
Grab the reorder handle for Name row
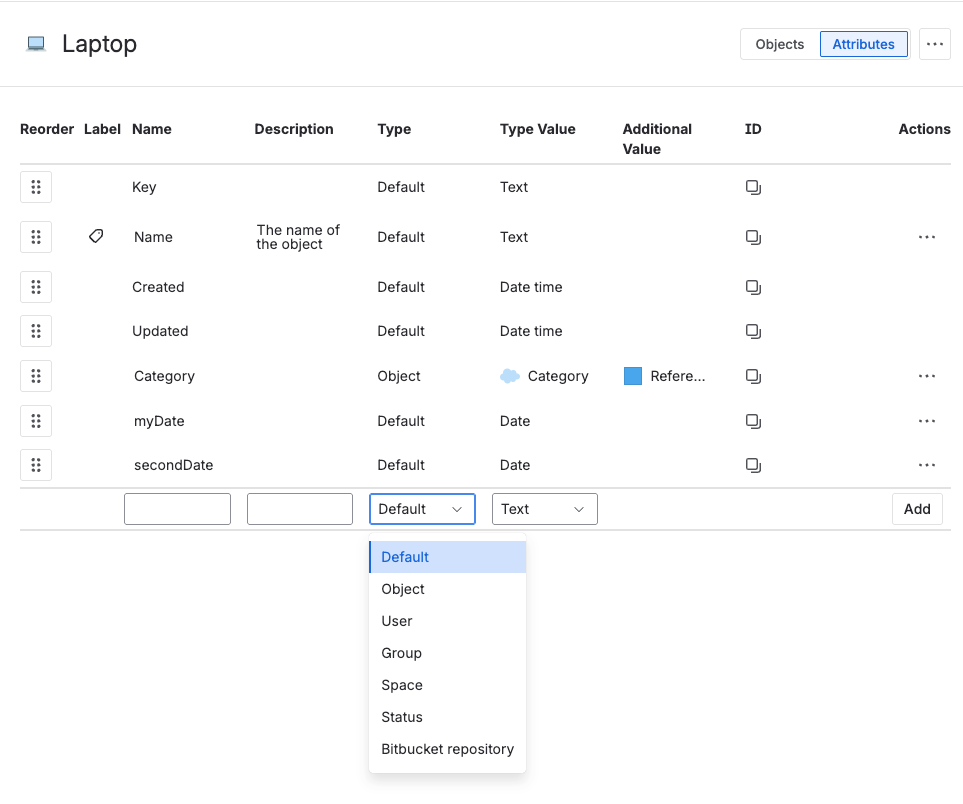(36, 237)
